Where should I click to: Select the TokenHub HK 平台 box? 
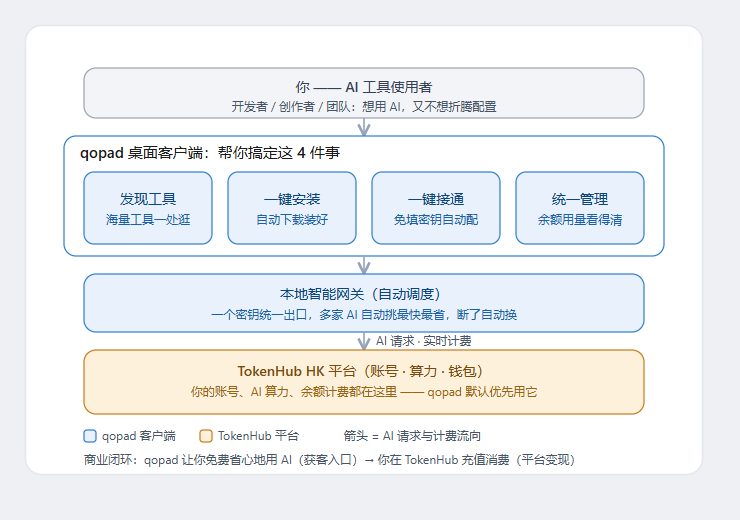click(x=364, y=382)
